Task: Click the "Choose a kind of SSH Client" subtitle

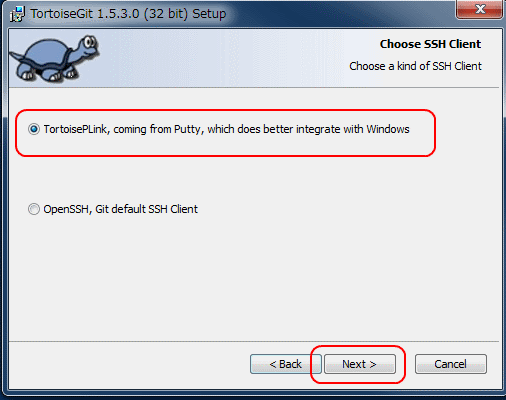Action: [x=415, y=66]
